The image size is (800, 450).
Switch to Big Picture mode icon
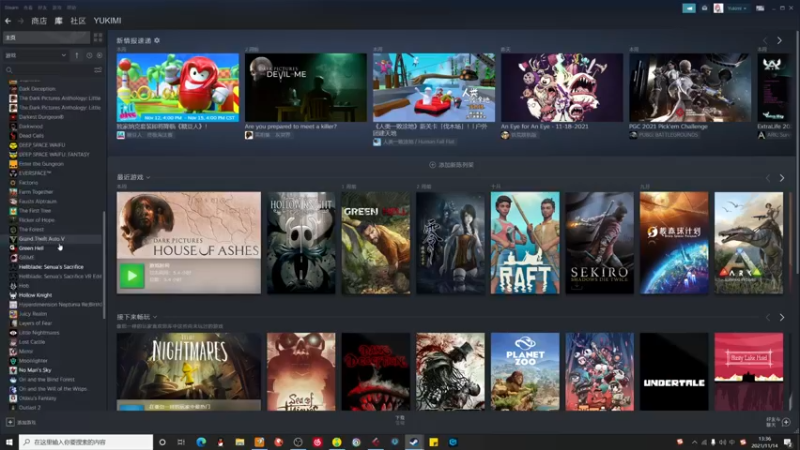[760, 8]
